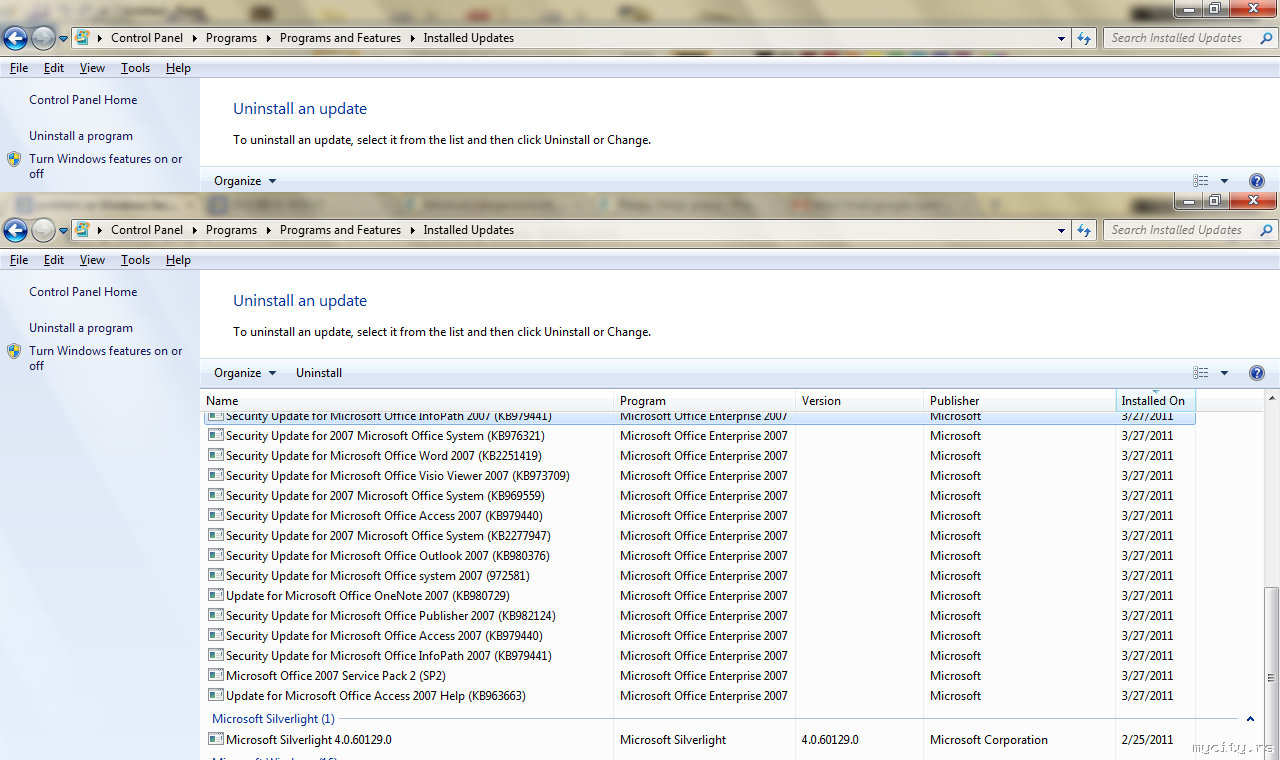Sort the list by the Publisher column
Screen dimensions: 1280x760
point(1020,401)
